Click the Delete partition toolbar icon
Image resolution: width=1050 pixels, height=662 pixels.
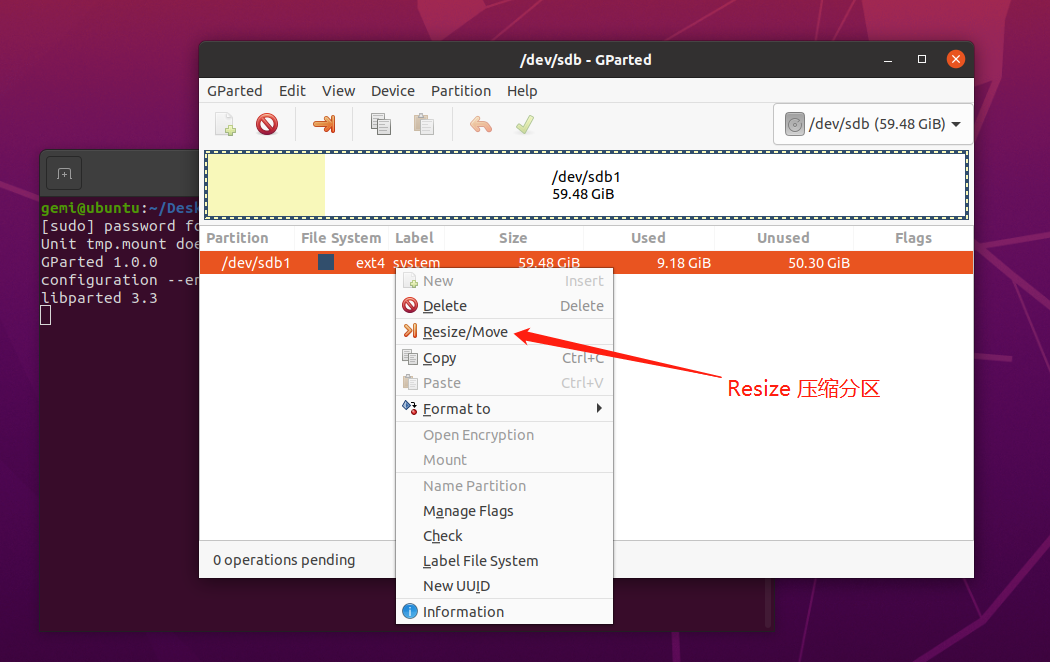pyautogui.click(x=267, y=124)
